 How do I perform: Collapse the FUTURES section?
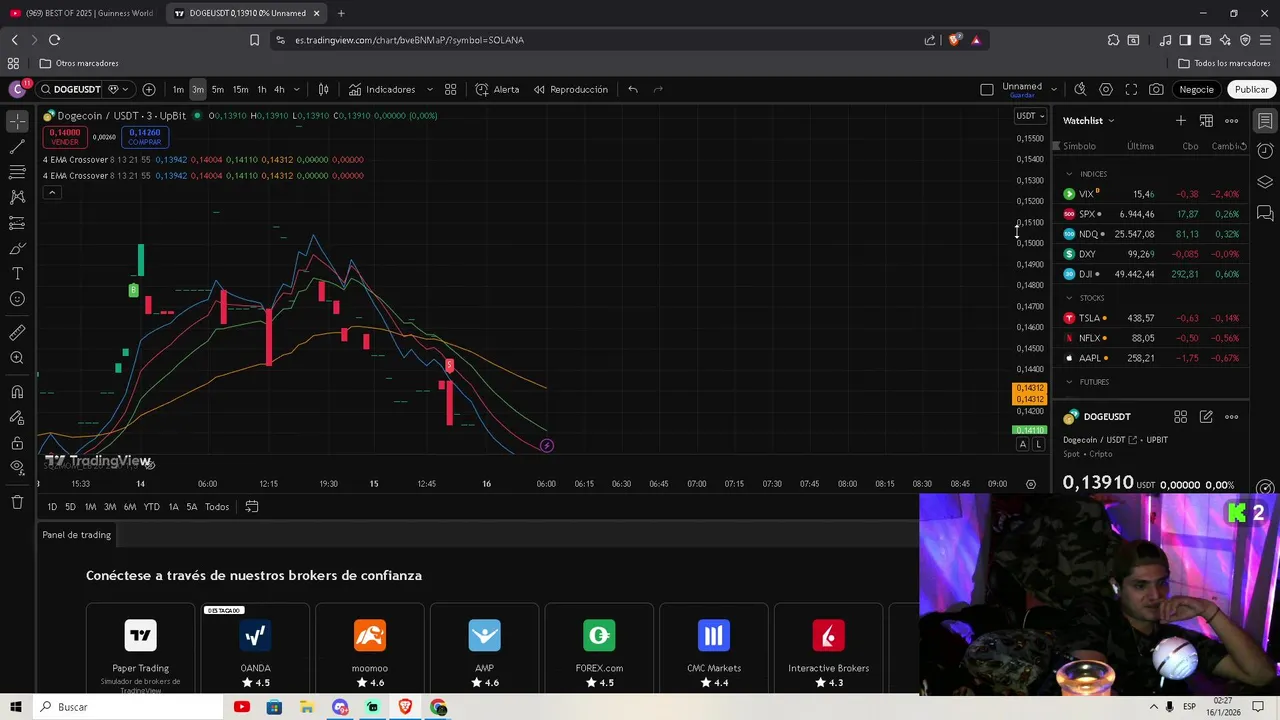coord(1069,382)
